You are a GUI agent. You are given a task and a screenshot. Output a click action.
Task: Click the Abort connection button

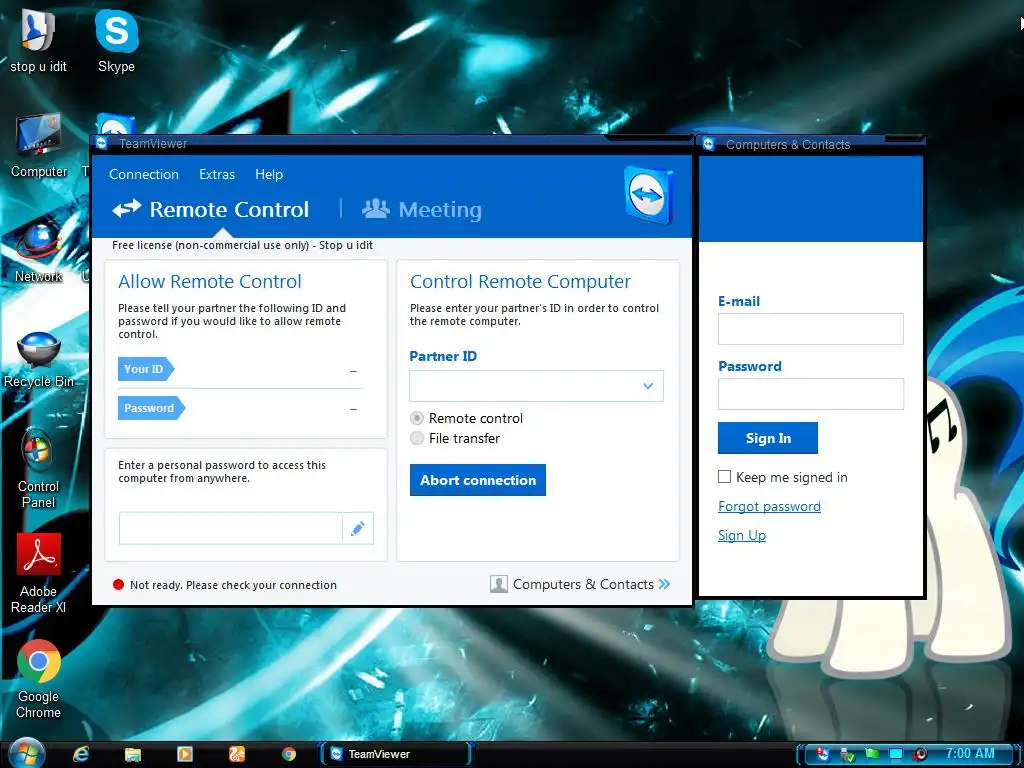[477, 480]
